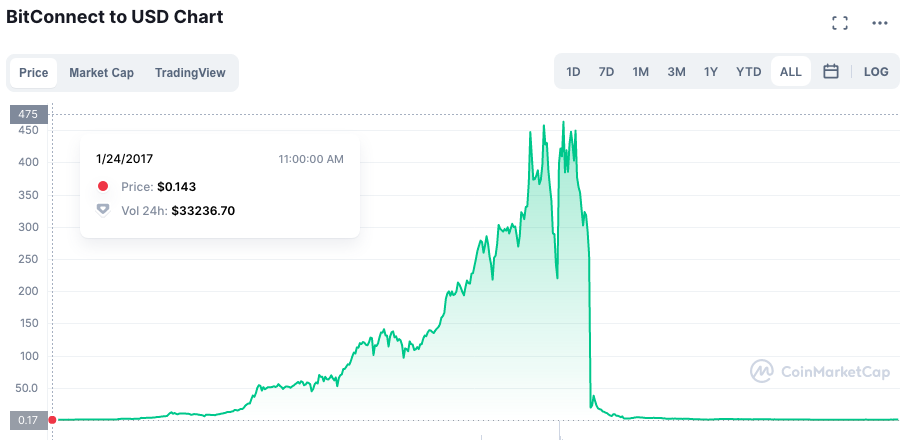The image size is (919, 440).
Task: Click the 0.17 price label on axis
Action: point(28,420)
